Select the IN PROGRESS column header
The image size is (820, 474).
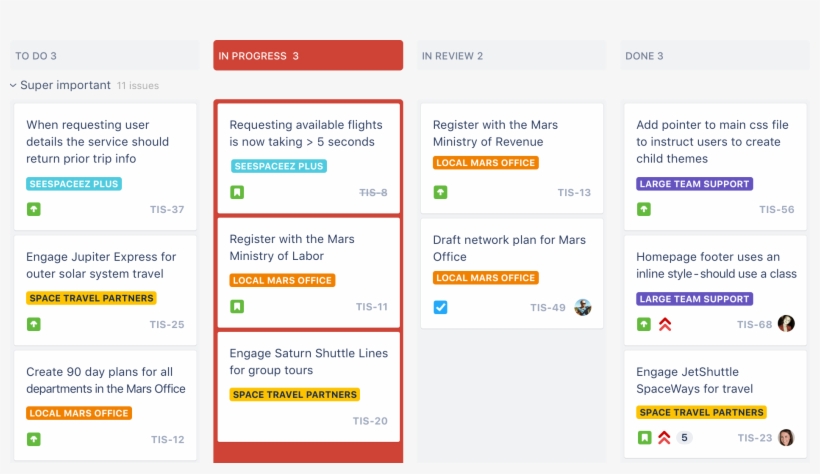point(308,56)
